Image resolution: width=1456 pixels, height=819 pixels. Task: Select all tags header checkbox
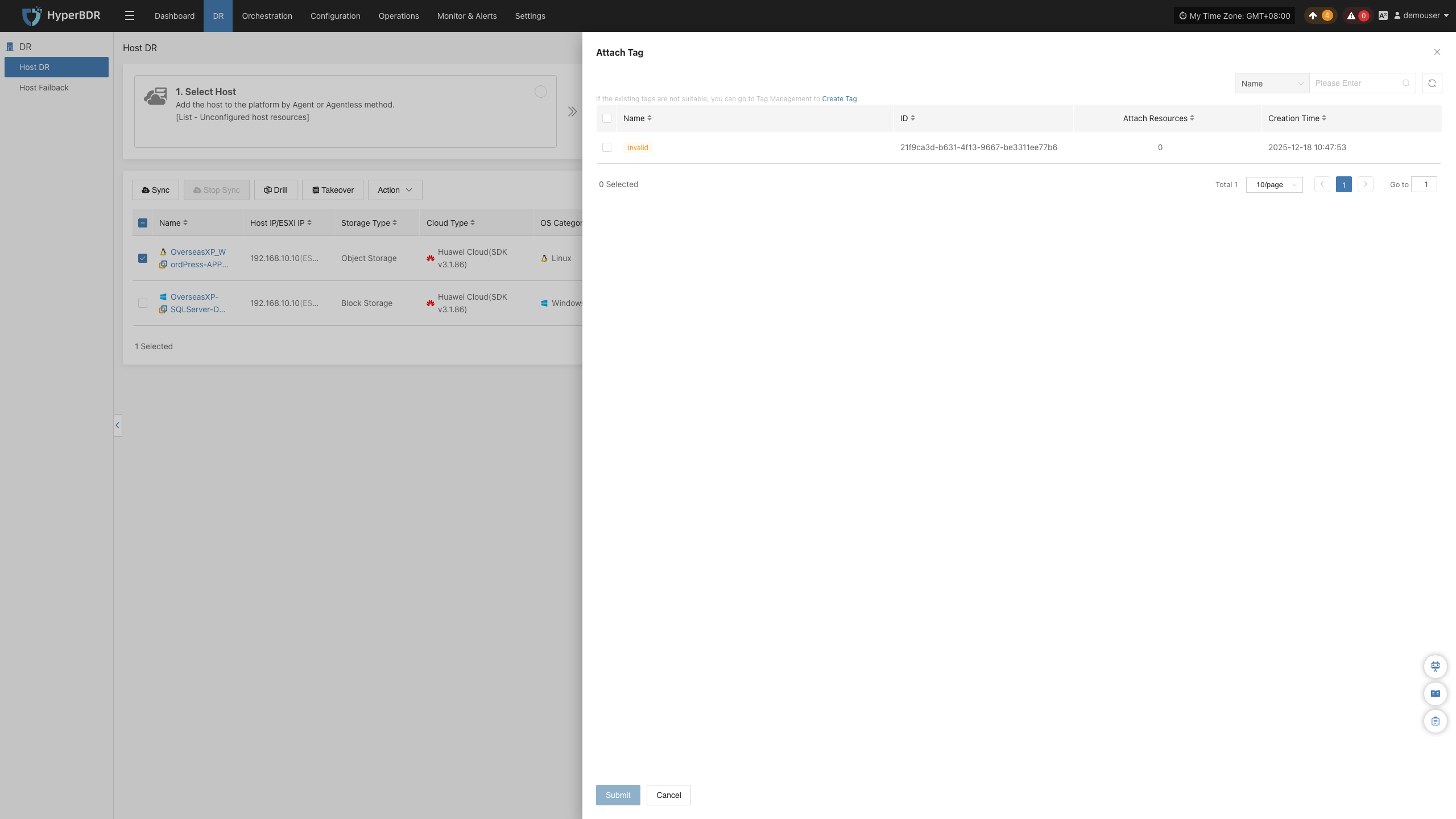point(607,118)
